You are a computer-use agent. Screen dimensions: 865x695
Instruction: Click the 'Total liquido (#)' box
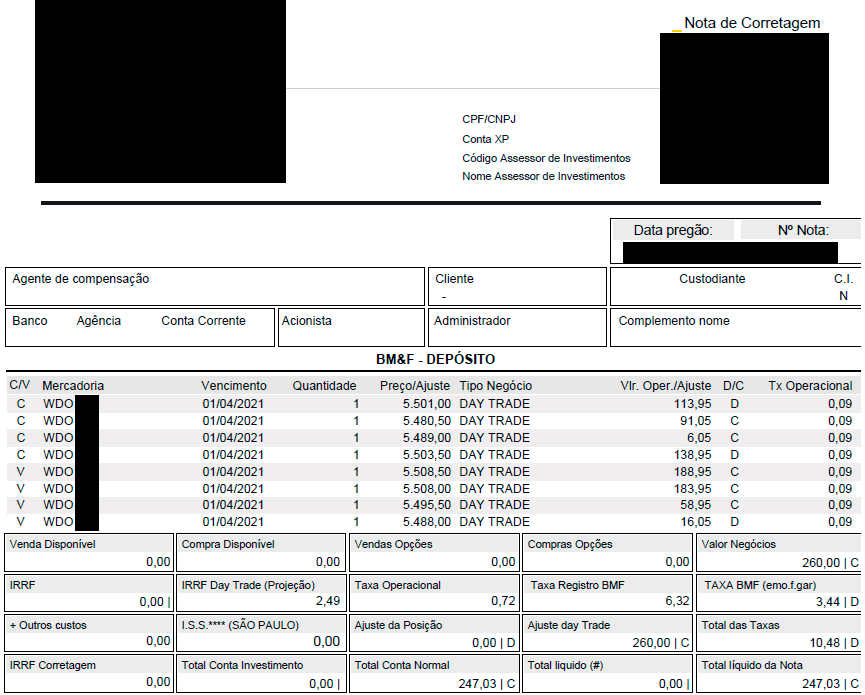607,673
